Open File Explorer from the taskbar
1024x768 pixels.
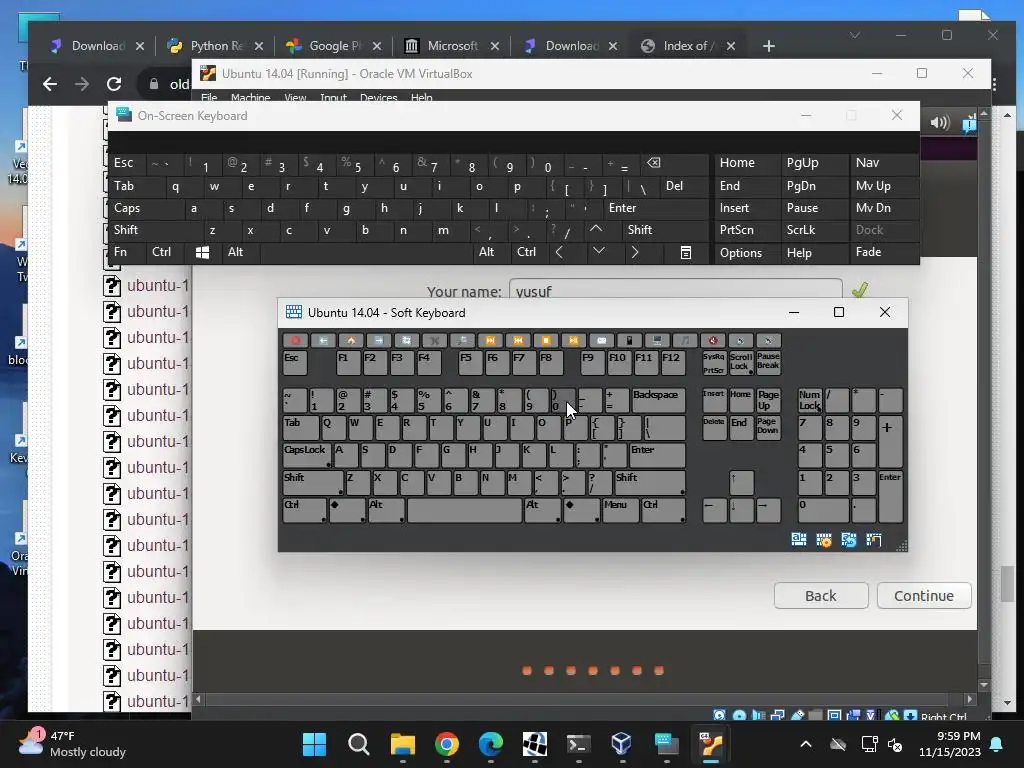[x=403, y=744]
